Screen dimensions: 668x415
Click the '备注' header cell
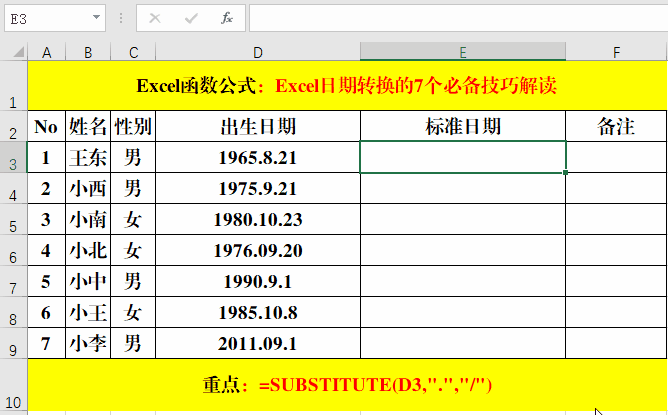coord(616,126)
